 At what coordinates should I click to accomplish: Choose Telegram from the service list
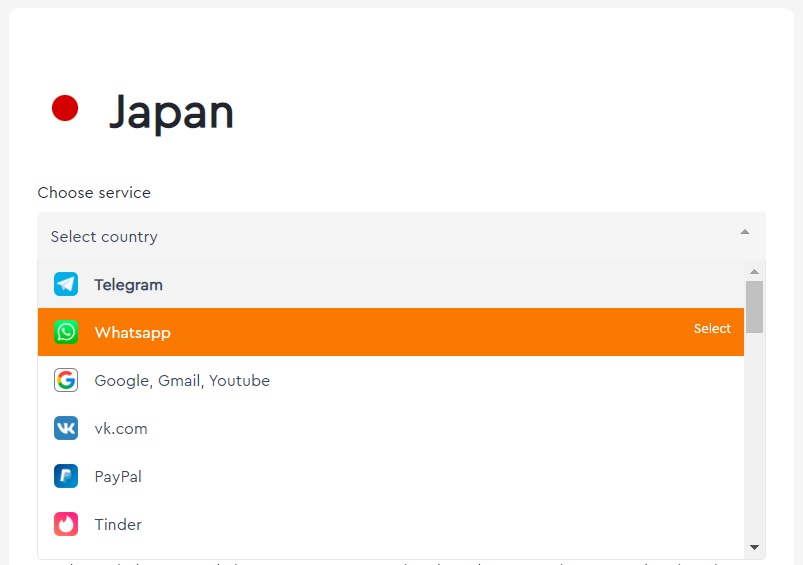[391, 284]
